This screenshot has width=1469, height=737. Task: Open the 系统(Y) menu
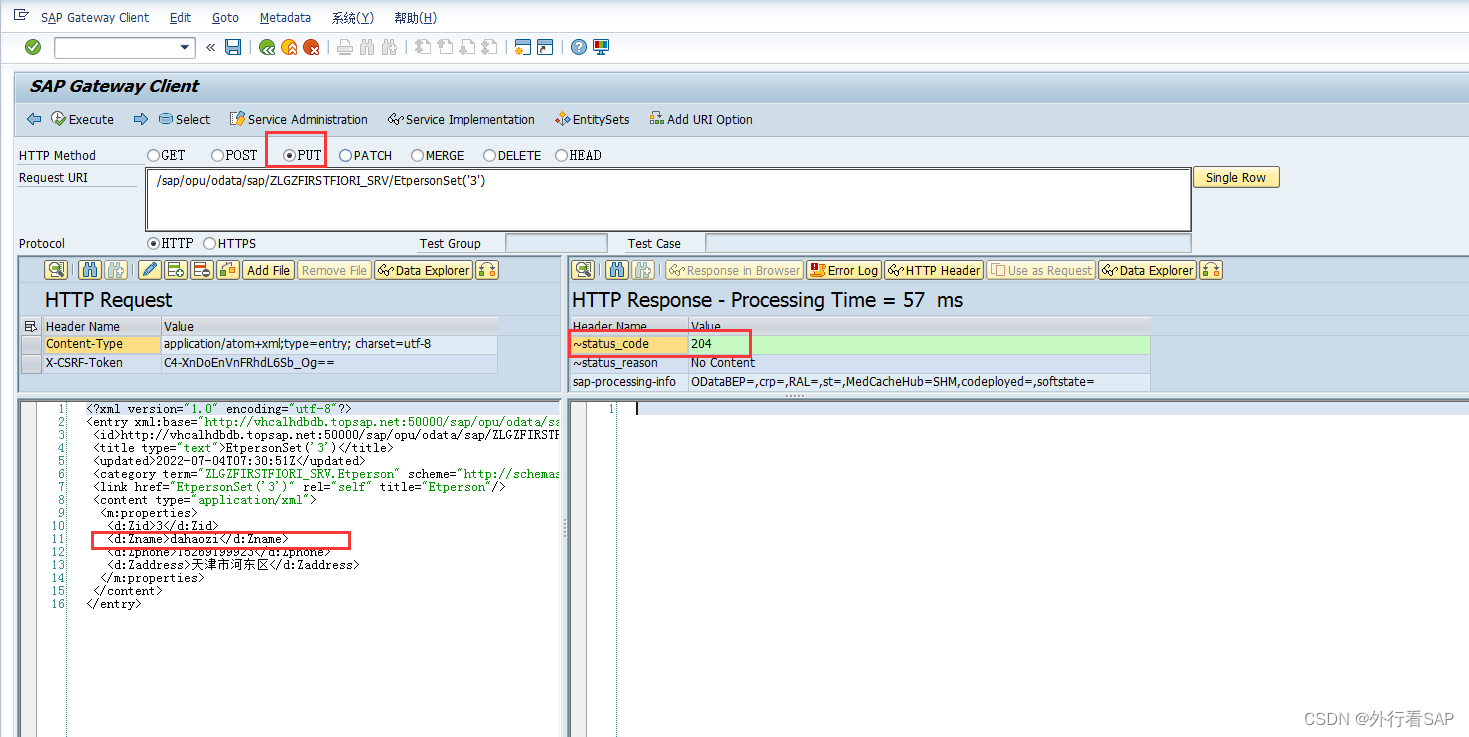[352, 17]
